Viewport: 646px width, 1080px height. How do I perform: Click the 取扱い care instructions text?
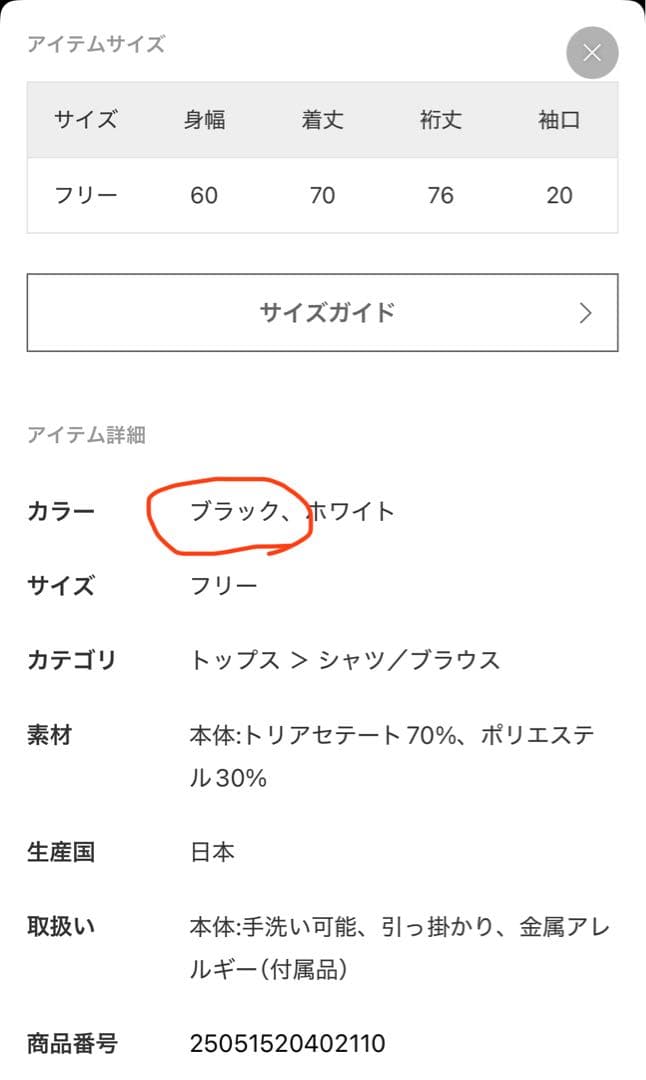click(x=399, y=948)
